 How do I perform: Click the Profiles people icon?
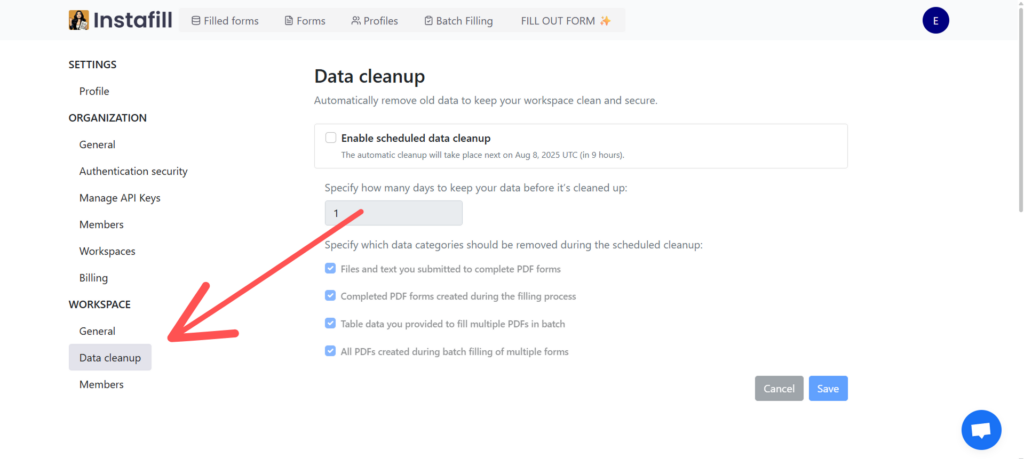[356, 21]
